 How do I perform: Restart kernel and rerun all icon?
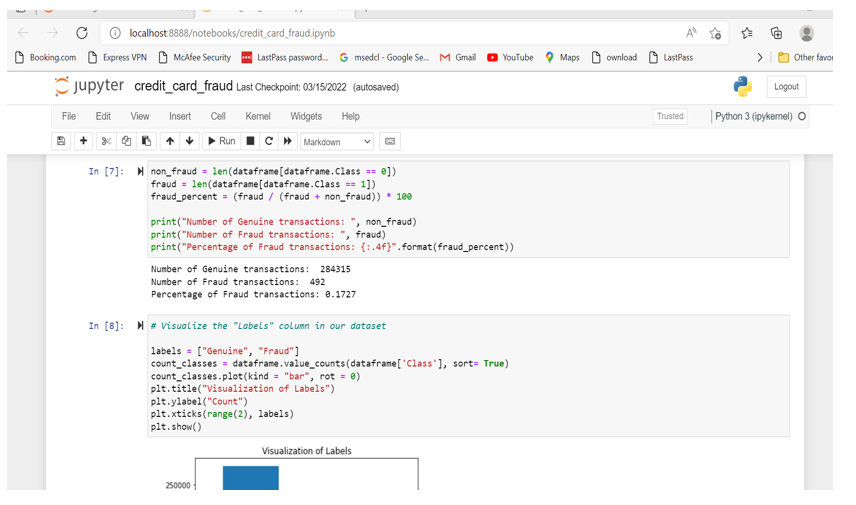288,141
